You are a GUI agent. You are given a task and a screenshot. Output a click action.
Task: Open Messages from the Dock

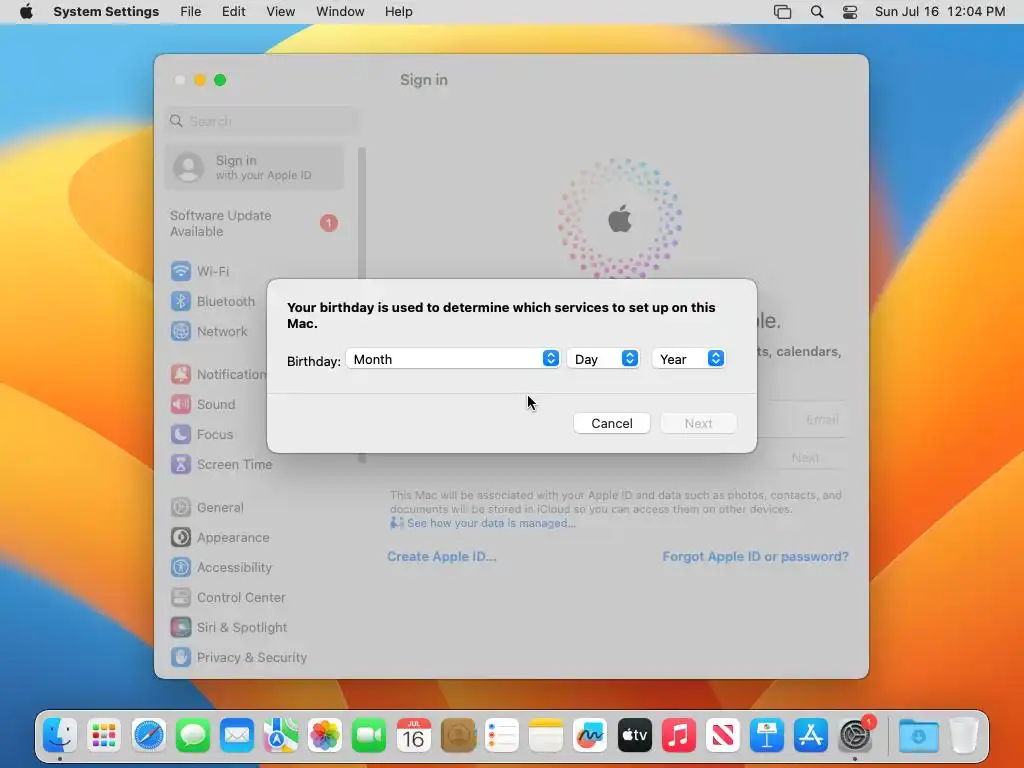[x=193, y=736]
